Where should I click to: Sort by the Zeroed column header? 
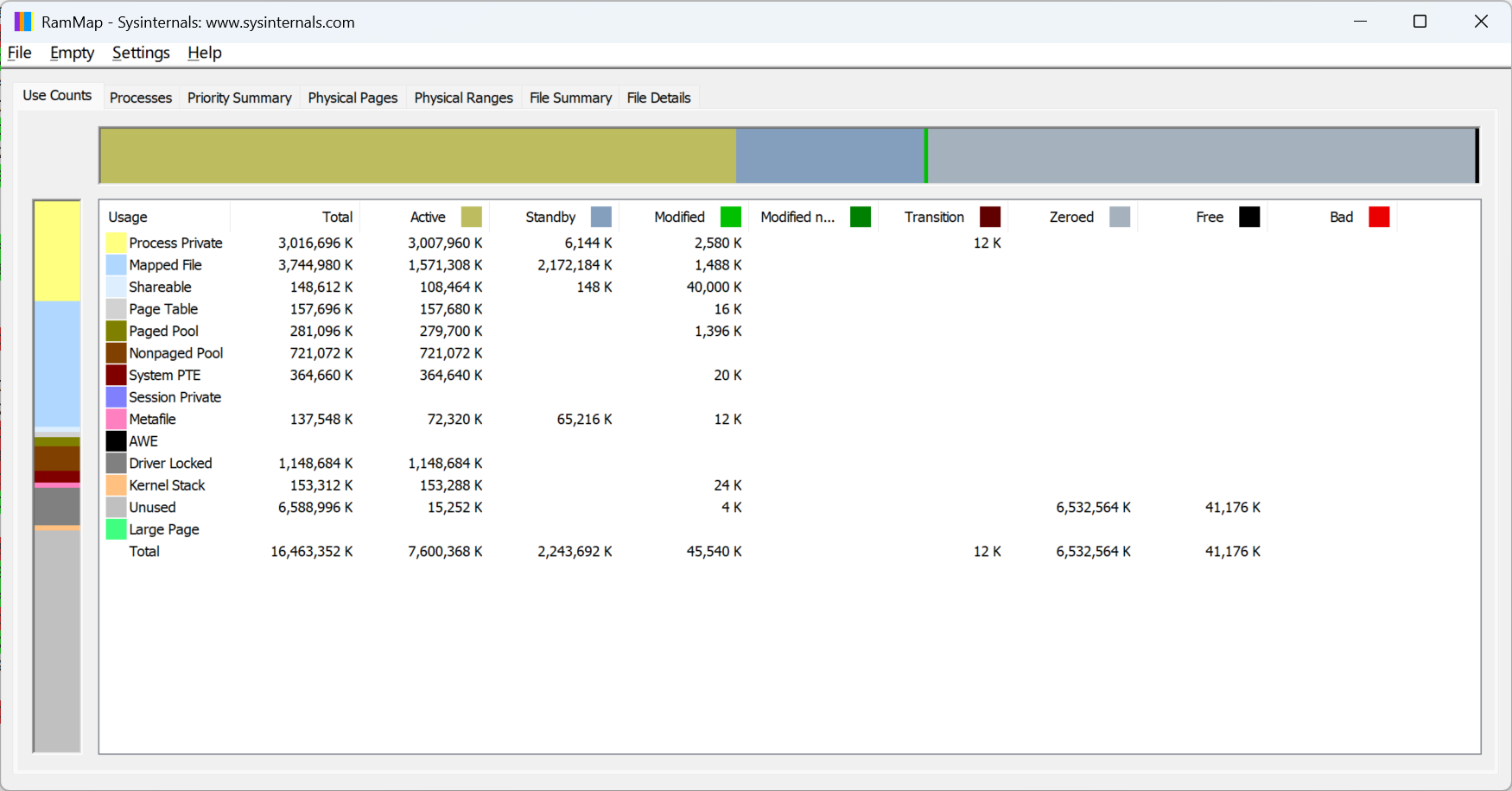click(x=1073, y=217)
